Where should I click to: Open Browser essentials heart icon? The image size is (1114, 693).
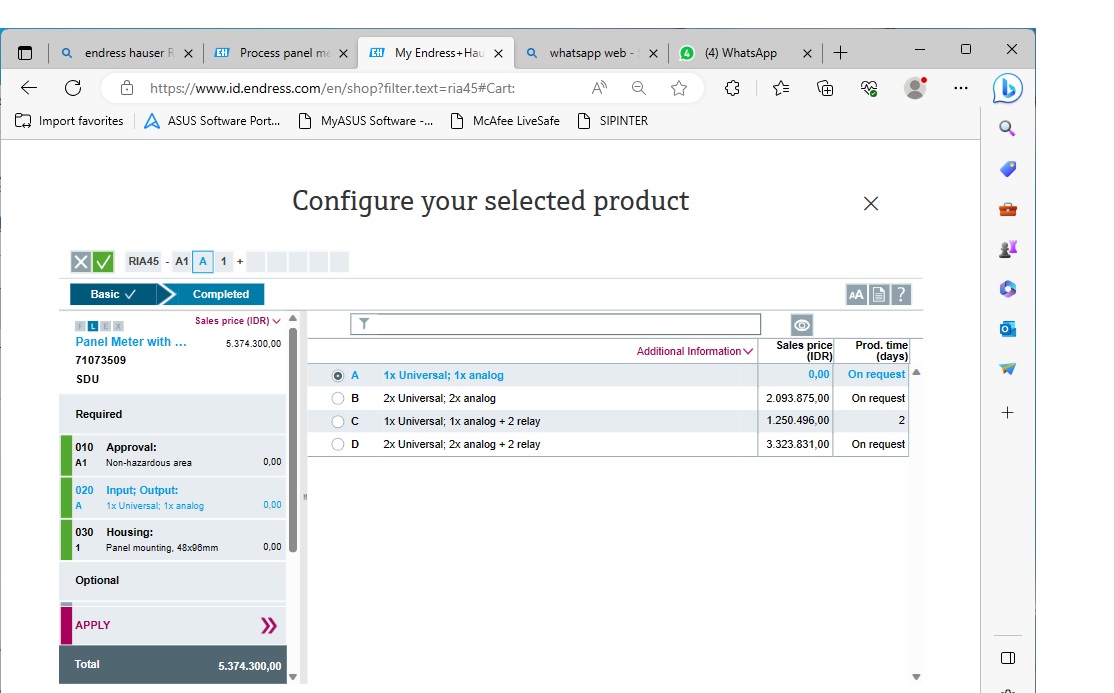869,88
